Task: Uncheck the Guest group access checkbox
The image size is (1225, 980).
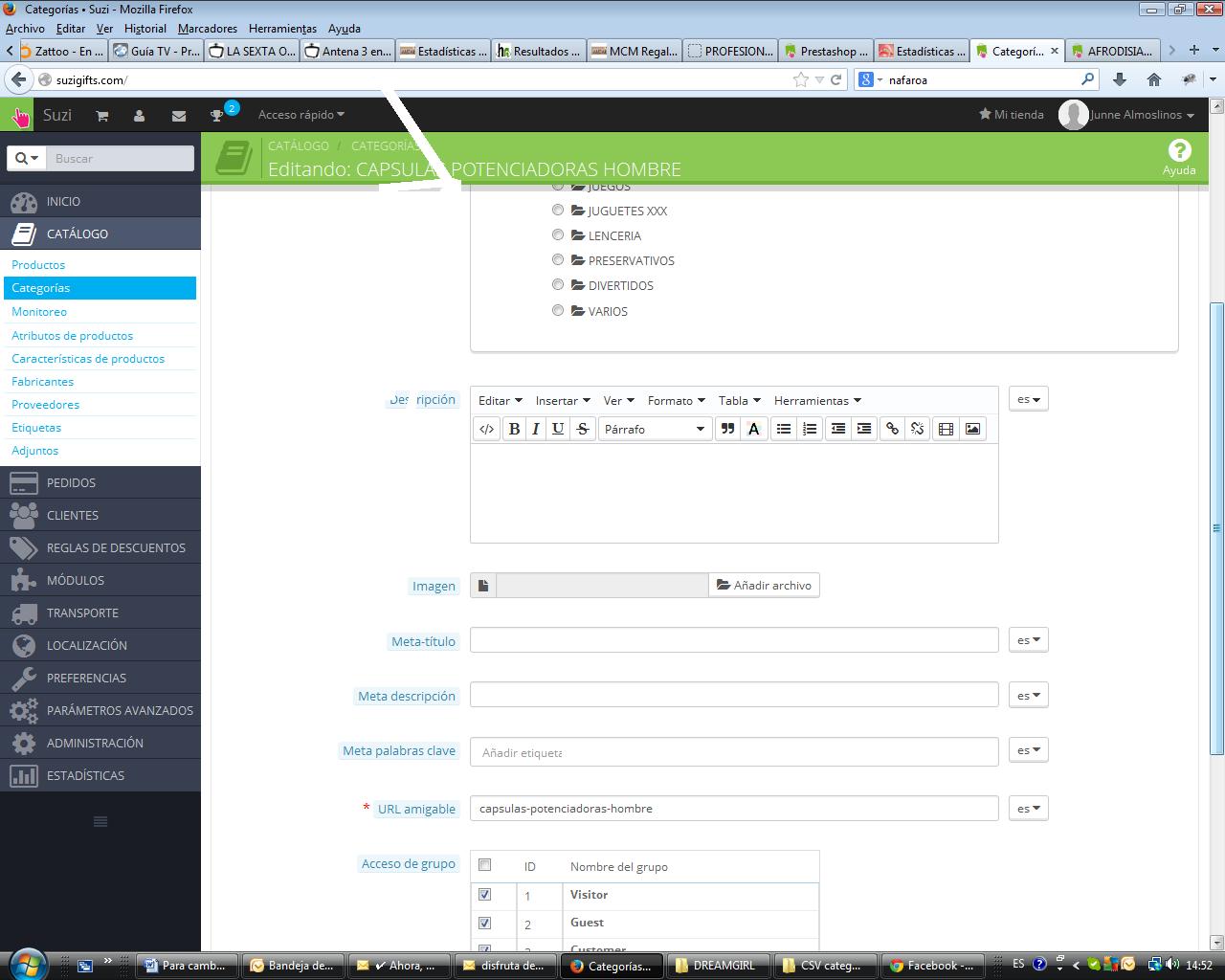Action: (484, 924)
